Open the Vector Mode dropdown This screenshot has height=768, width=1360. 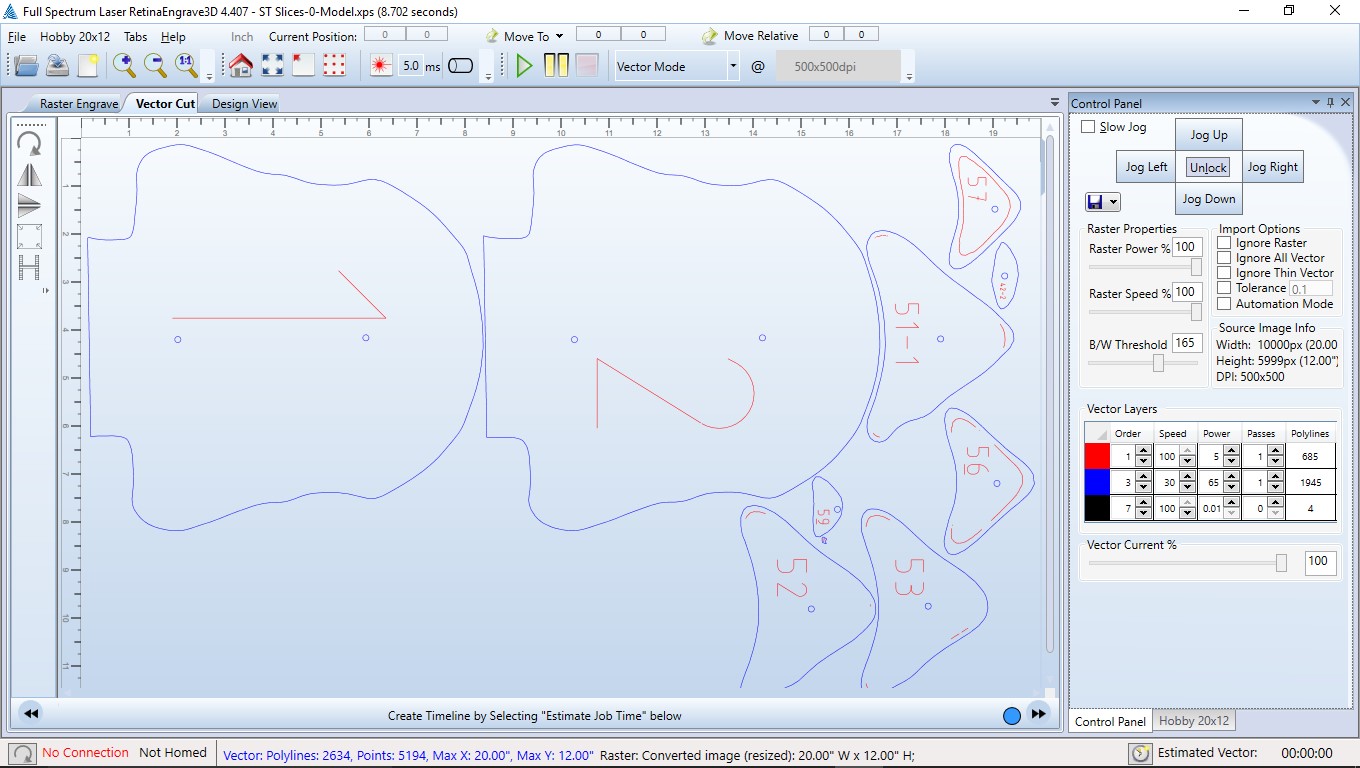(733, 66)
